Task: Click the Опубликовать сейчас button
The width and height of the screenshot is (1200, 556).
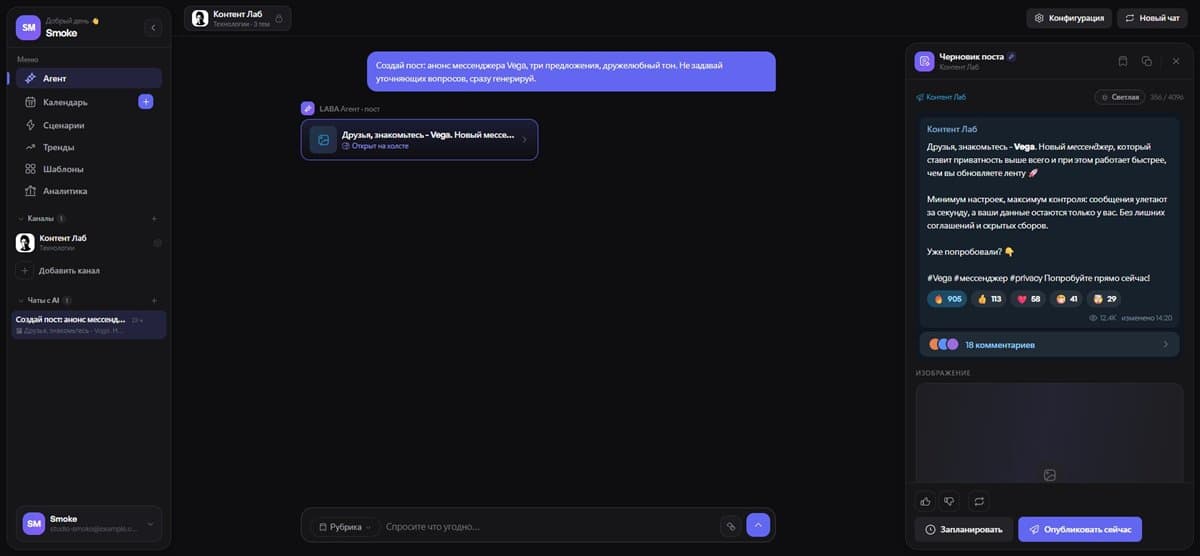Action: (1080, 529)
